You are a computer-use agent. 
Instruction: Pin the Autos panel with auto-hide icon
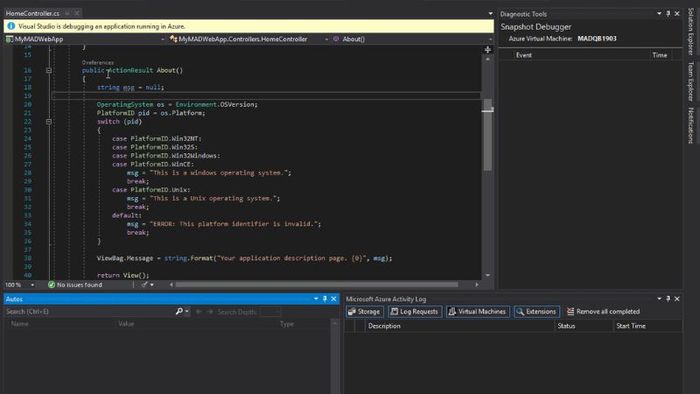coord(325,299)
